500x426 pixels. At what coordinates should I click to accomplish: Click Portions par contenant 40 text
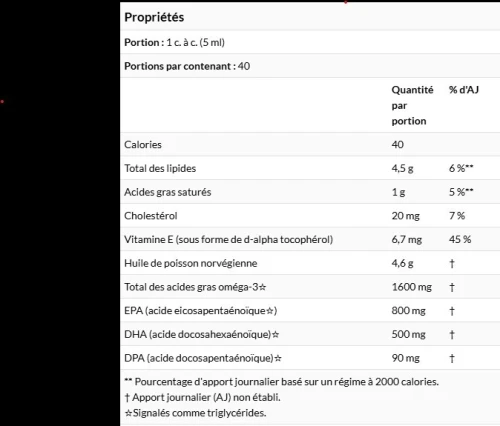tap(187, 66)
